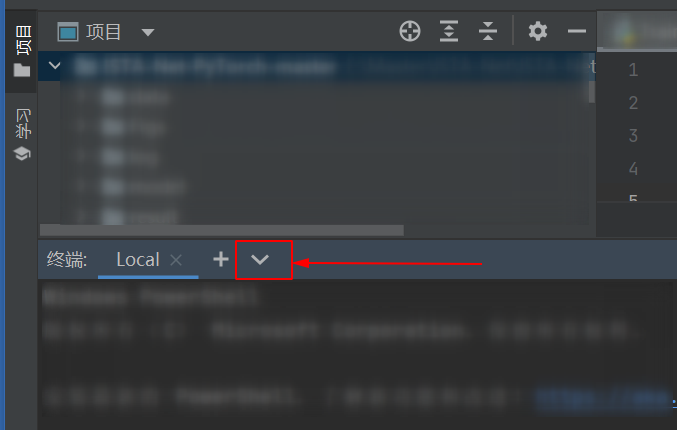Click the project tree vertical scrollbar thumb
Image resolution: width=677 pixels, height=430 pixels.
pos(592,92)
